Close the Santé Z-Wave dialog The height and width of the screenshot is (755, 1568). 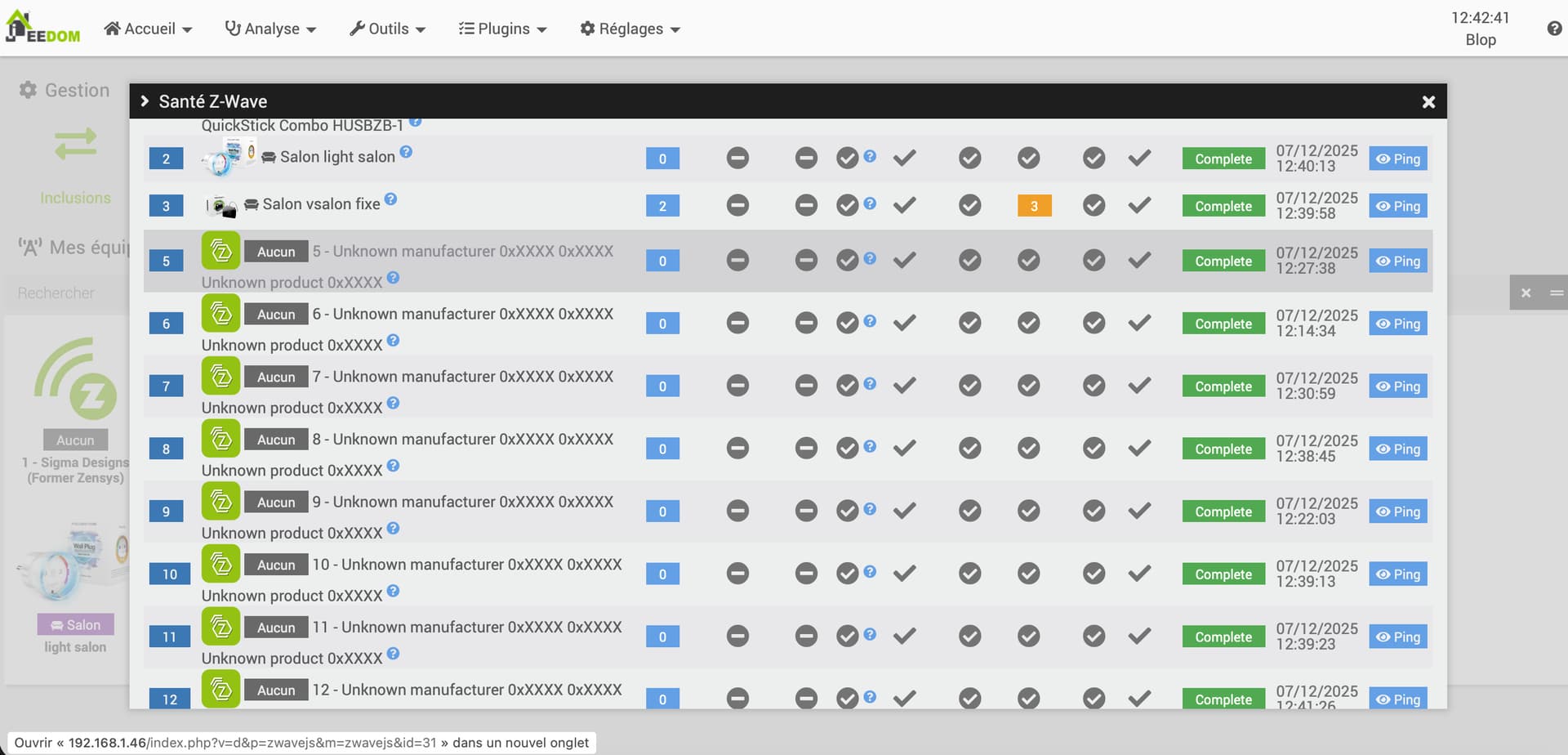click(x=1428, y=102)
